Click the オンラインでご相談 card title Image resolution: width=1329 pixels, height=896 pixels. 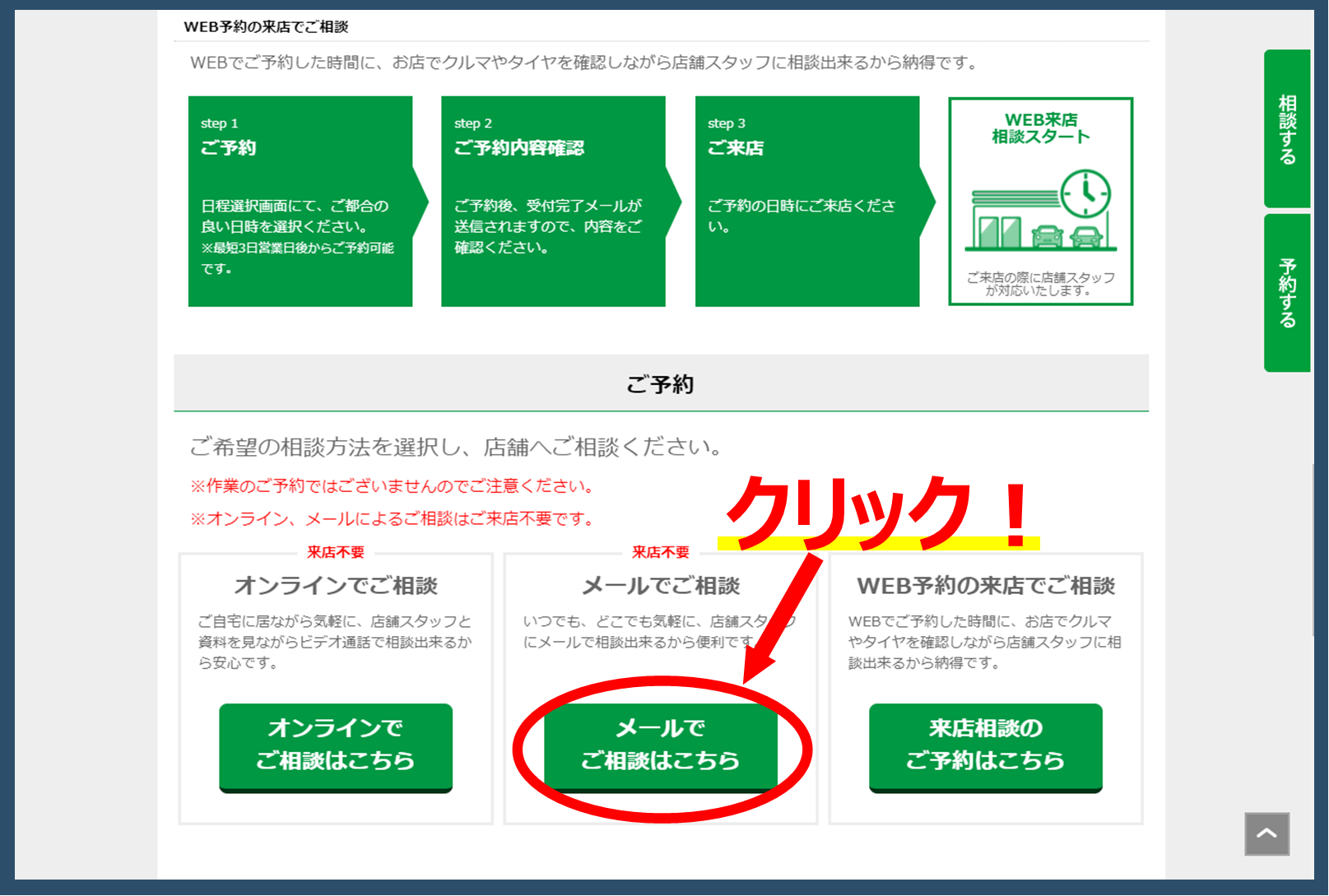pyautogui.click(x=336, y=586)
